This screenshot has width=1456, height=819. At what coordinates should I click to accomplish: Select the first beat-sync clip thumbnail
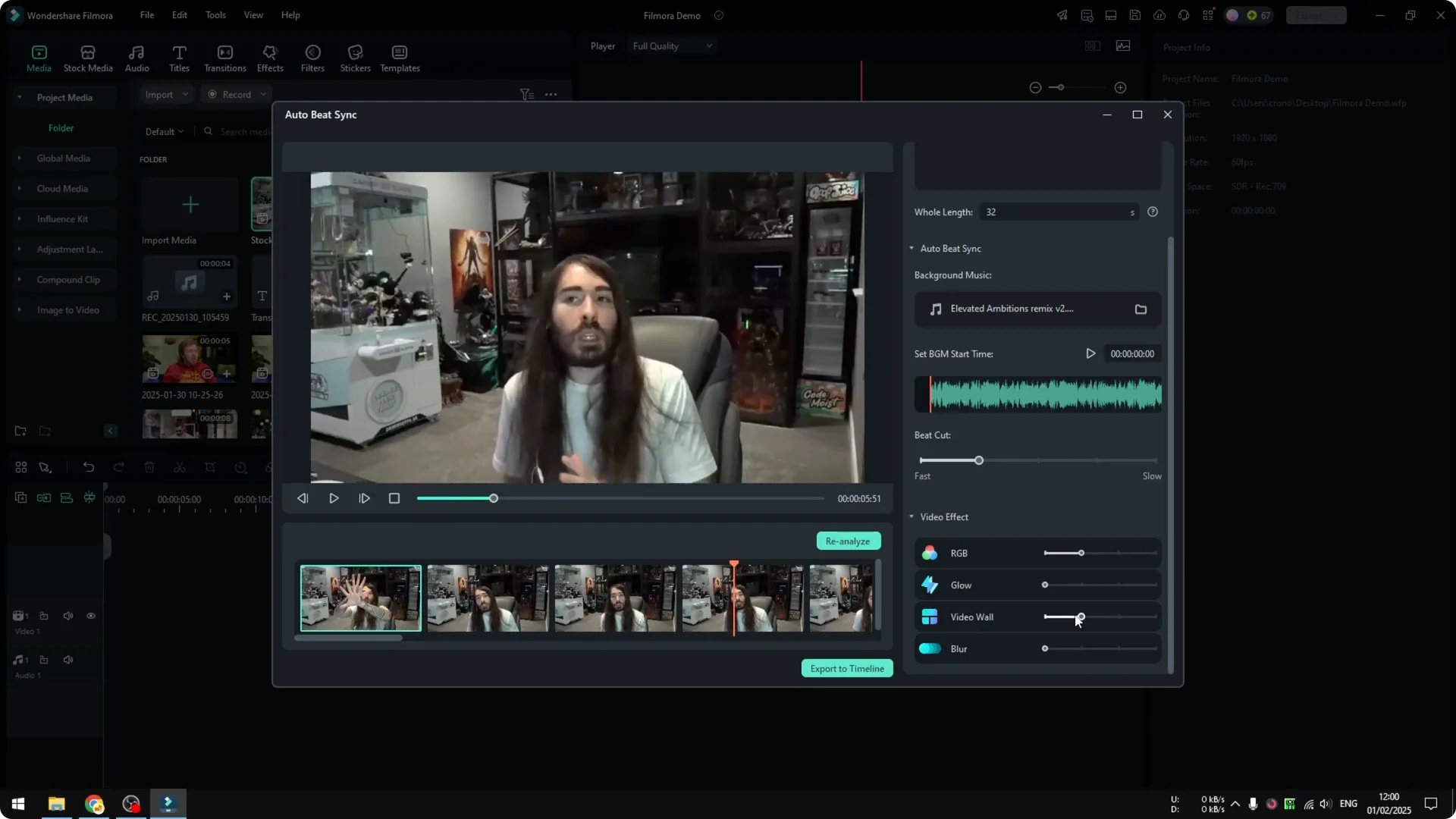click(360, 598)
